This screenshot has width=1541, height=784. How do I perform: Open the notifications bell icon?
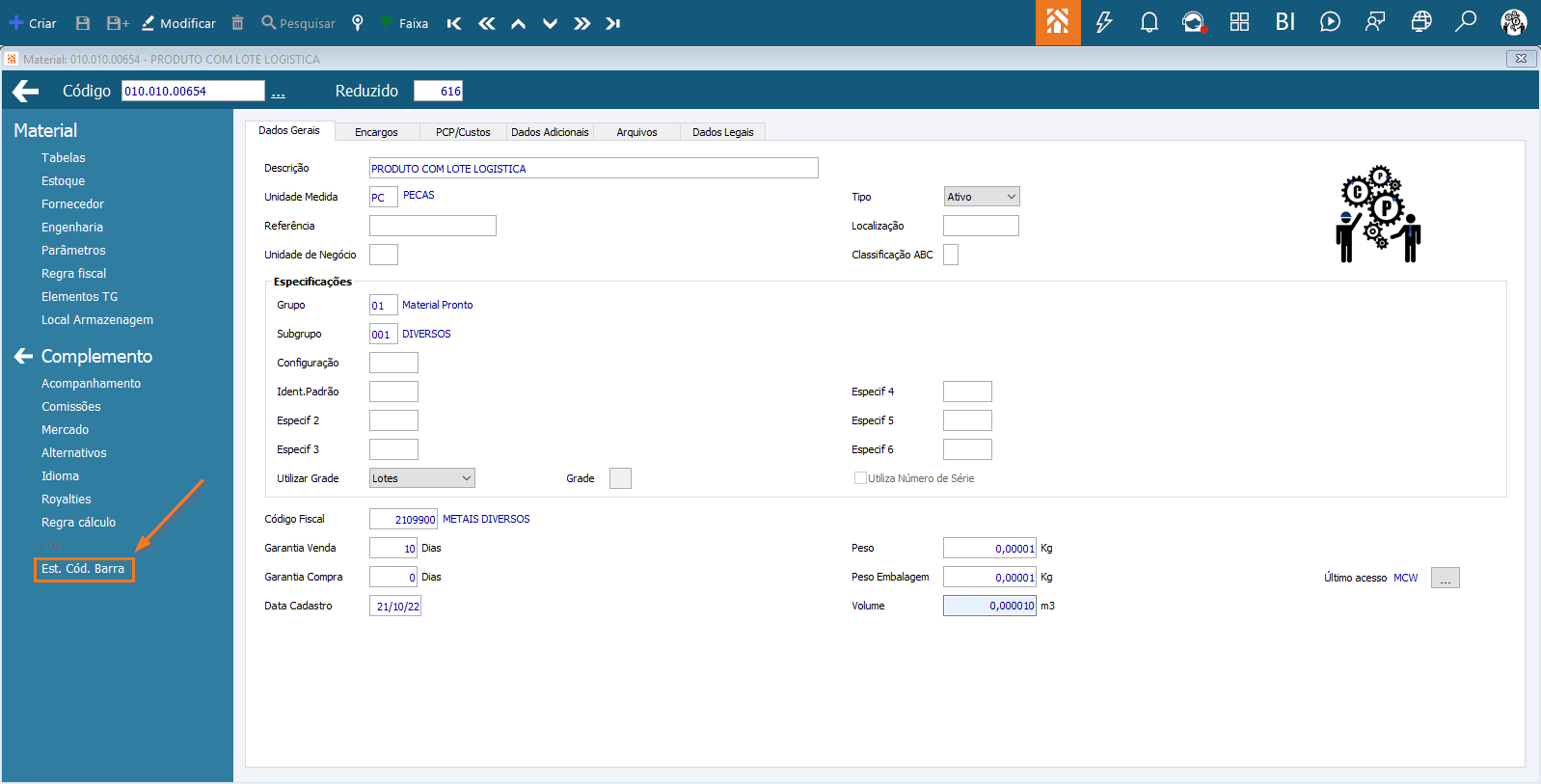tap(1149, 22)
